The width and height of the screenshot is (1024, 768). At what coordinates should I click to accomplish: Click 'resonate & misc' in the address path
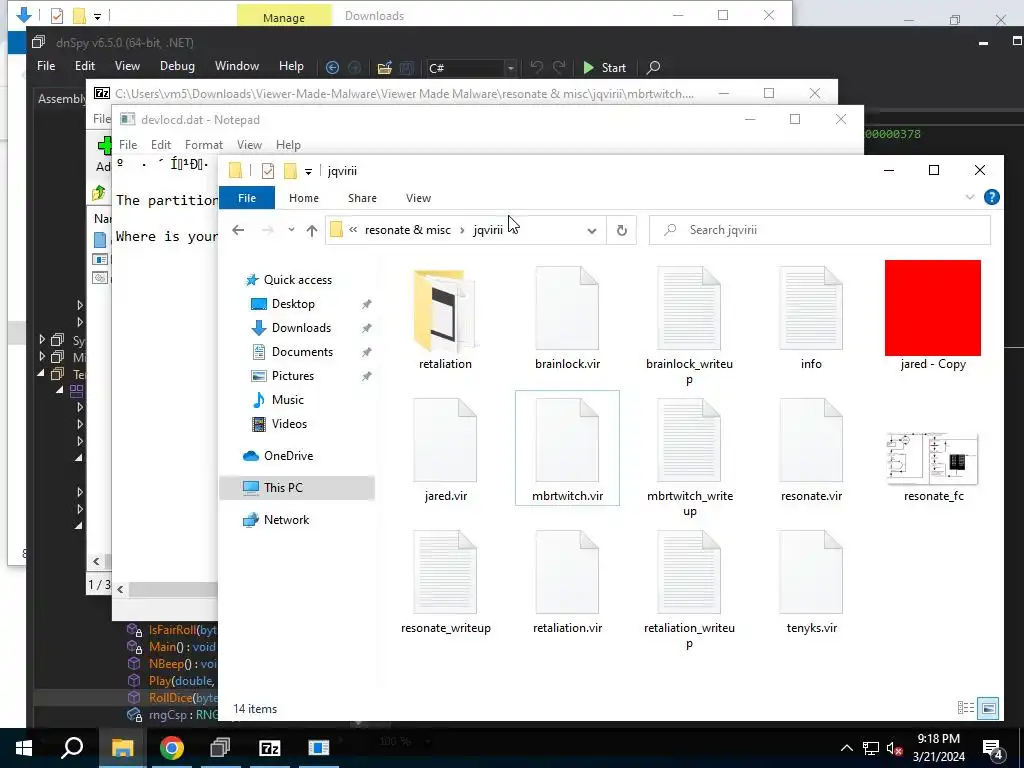(x=408, y=230)
